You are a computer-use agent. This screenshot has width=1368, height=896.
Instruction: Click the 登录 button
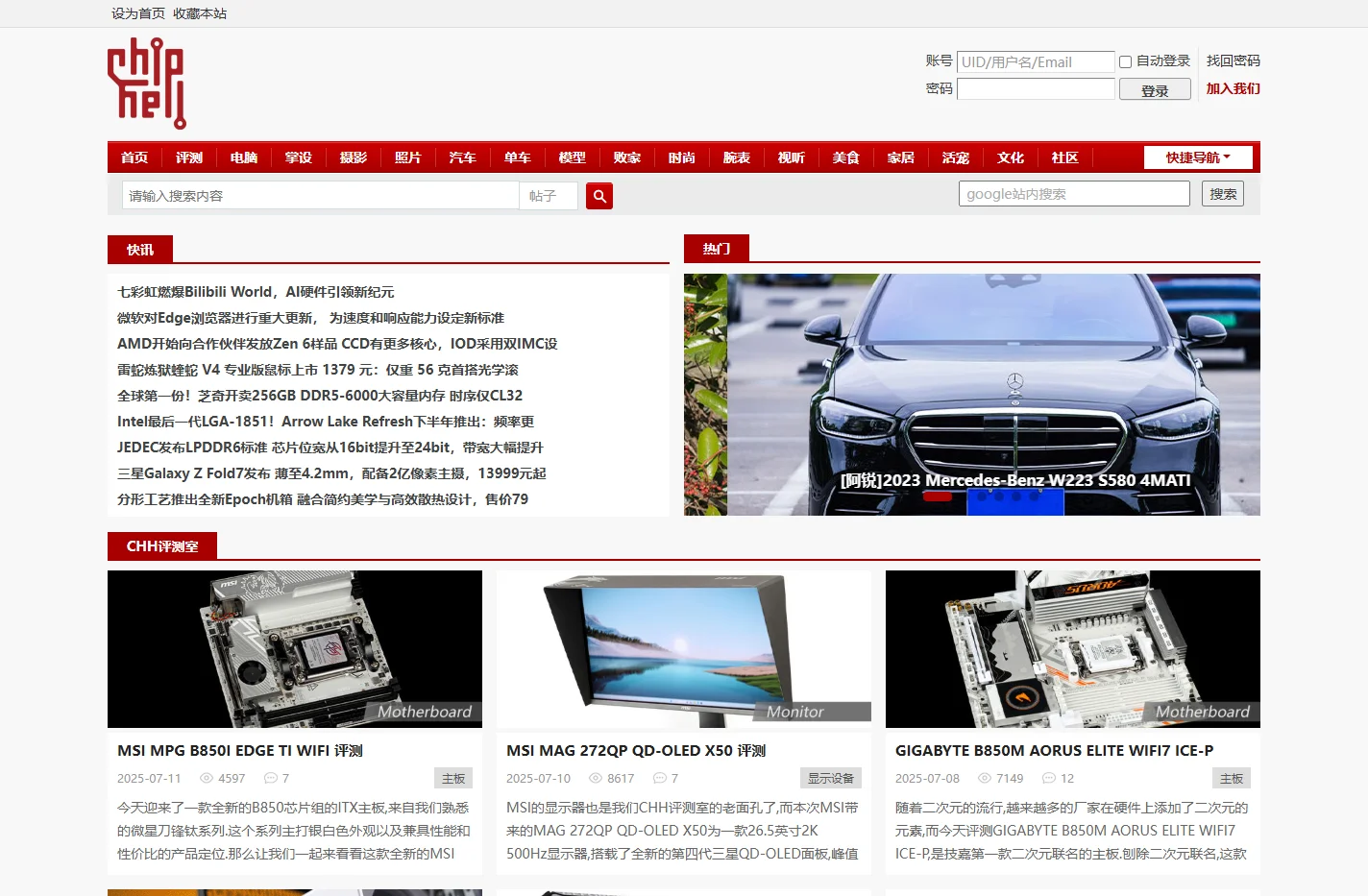[x=1155, y=89]
